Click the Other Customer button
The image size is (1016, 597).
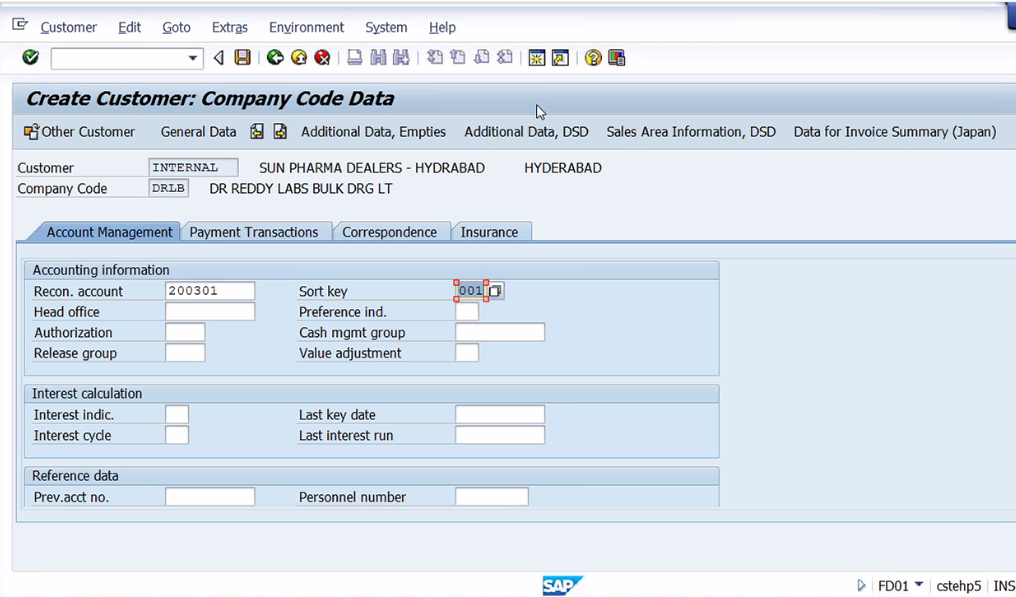79,132
